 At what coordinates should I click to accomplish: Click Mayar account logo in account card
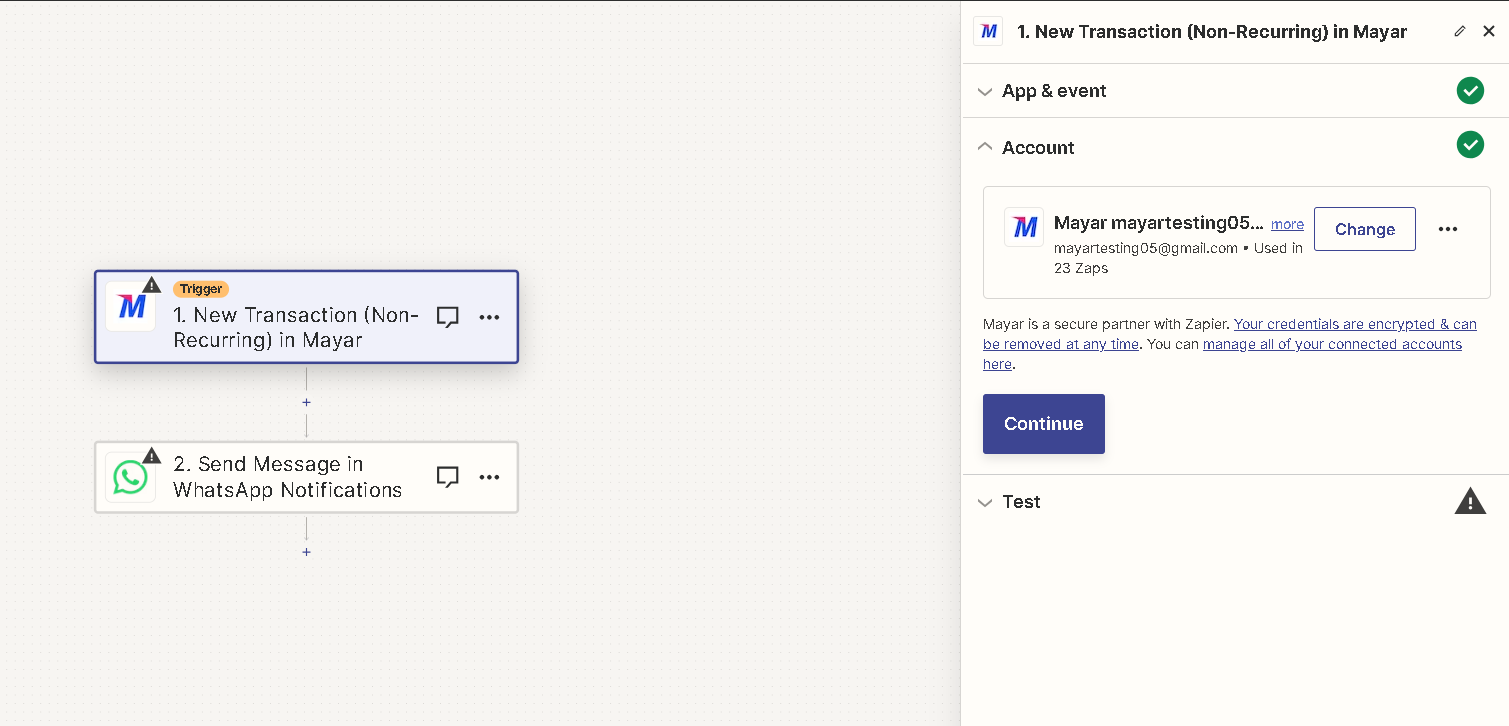click(1024, 227)
